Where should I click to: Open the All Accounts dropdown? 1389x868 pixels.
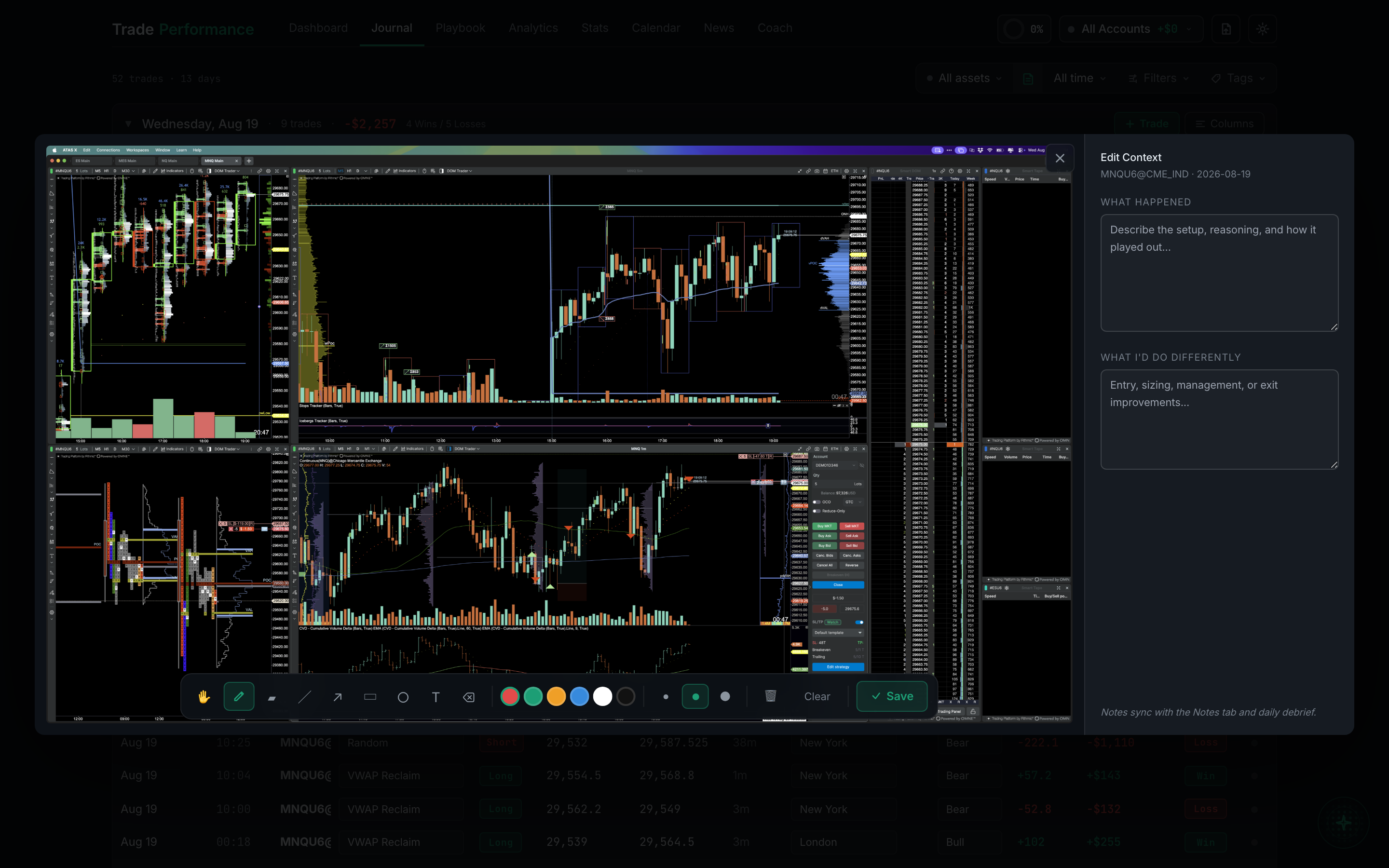coord(1130,29)
